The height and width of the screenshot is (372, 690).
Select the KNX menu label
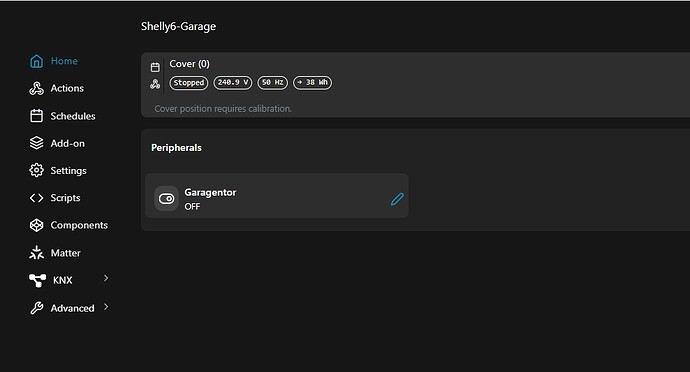(62, 280)
